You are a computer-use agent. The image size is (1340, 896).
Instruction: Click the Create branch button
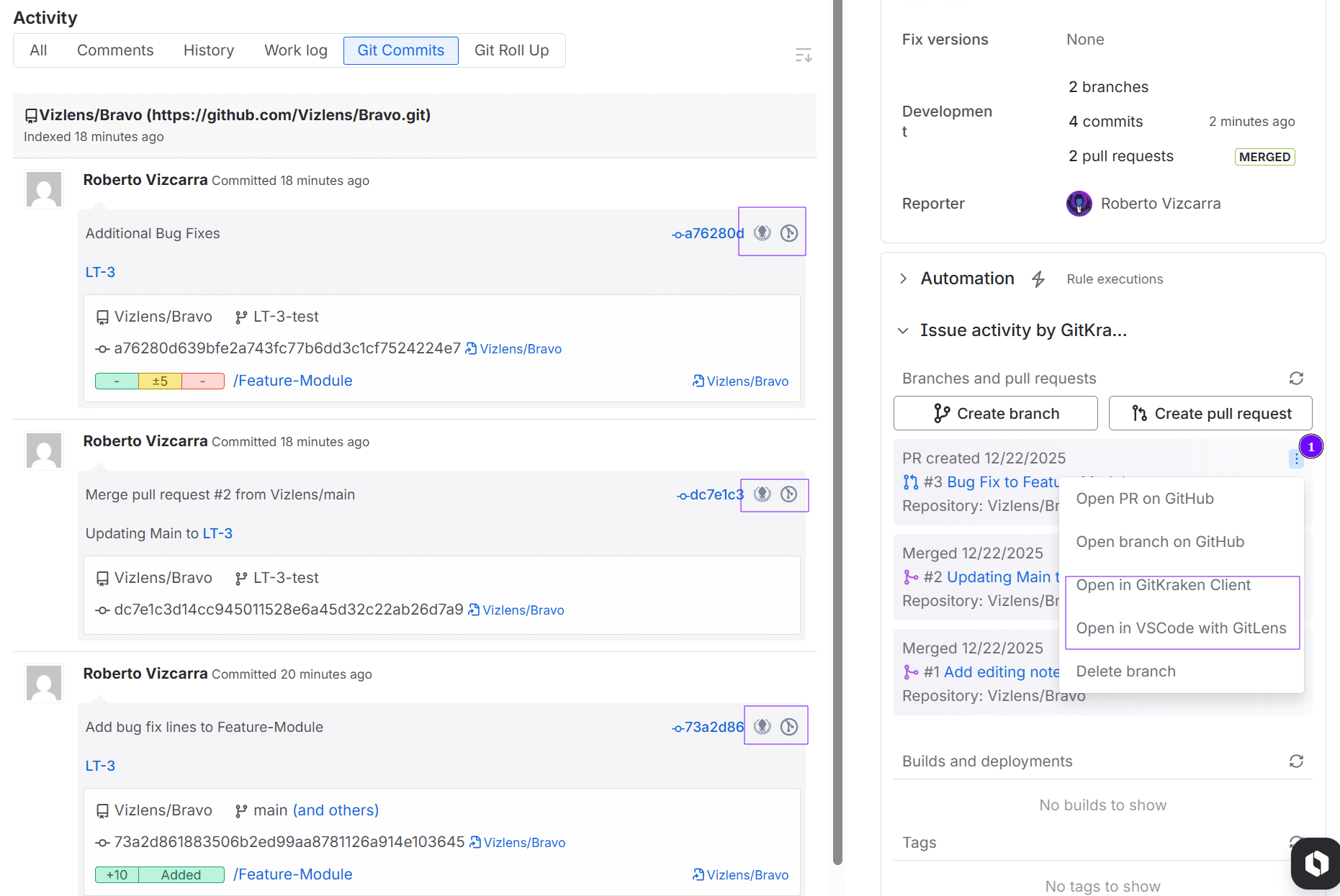995,414
